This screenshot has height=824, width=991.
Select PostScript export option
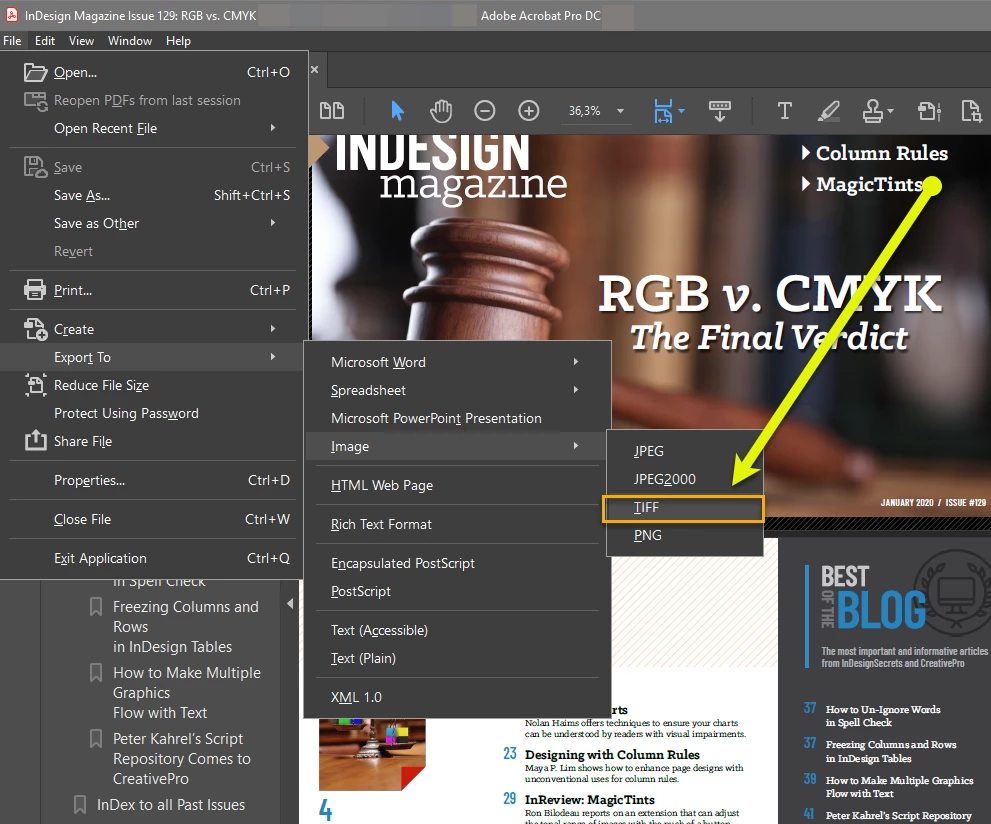(x=458, y=591)
